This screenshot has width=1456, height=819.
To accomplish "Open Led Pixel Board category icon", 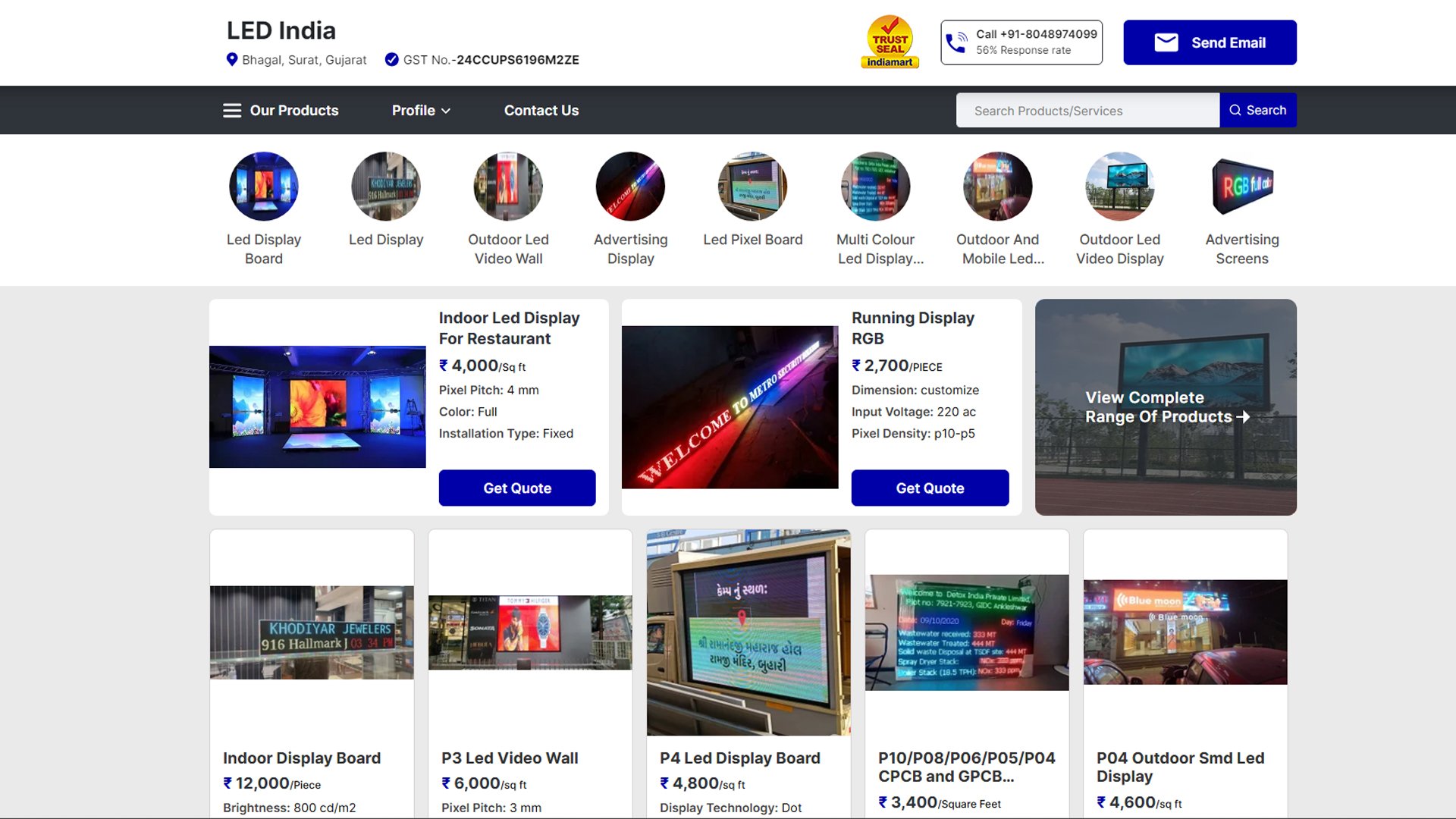I will [753, 187].
